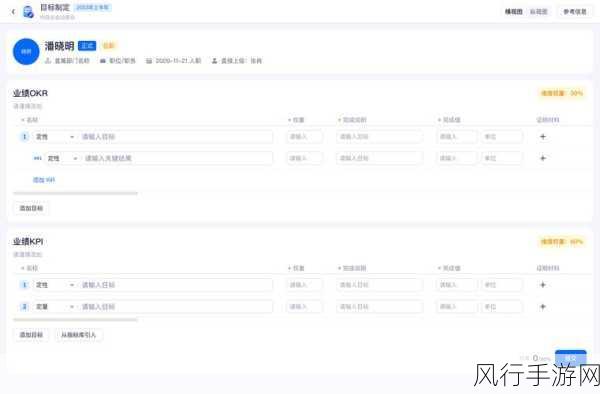Screen dimensions: 600x394
Task: Click the 添加 KR link
Action: (x=44, y=180)
